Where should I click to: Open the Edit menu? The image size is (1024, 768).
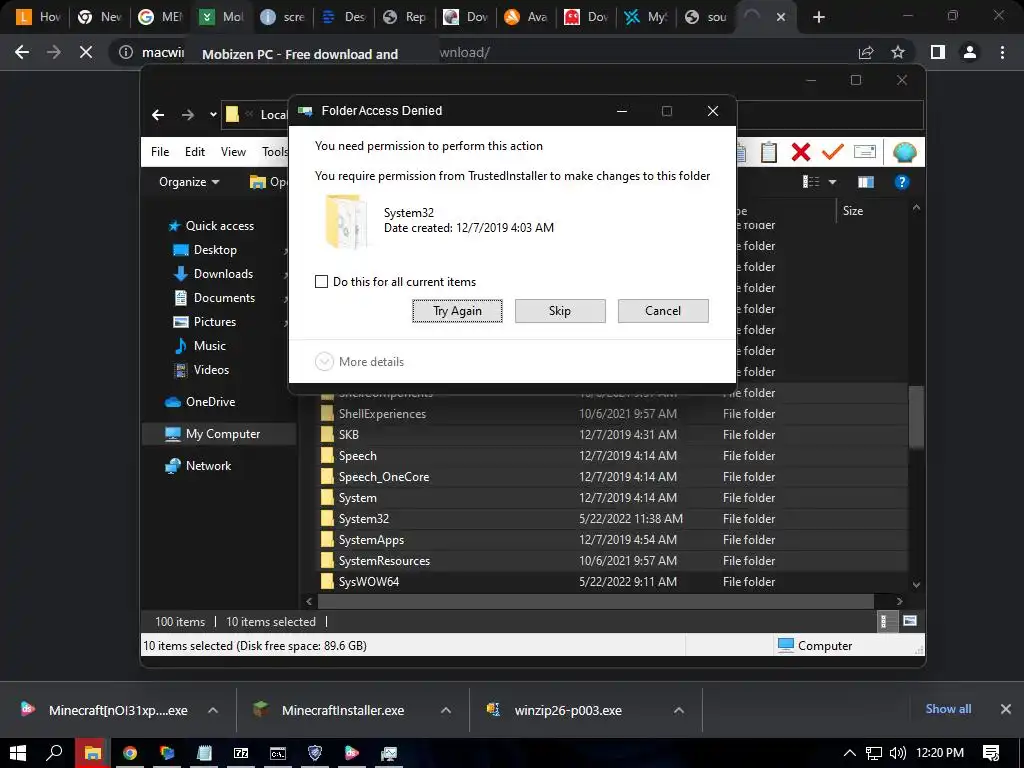(195, 152)
